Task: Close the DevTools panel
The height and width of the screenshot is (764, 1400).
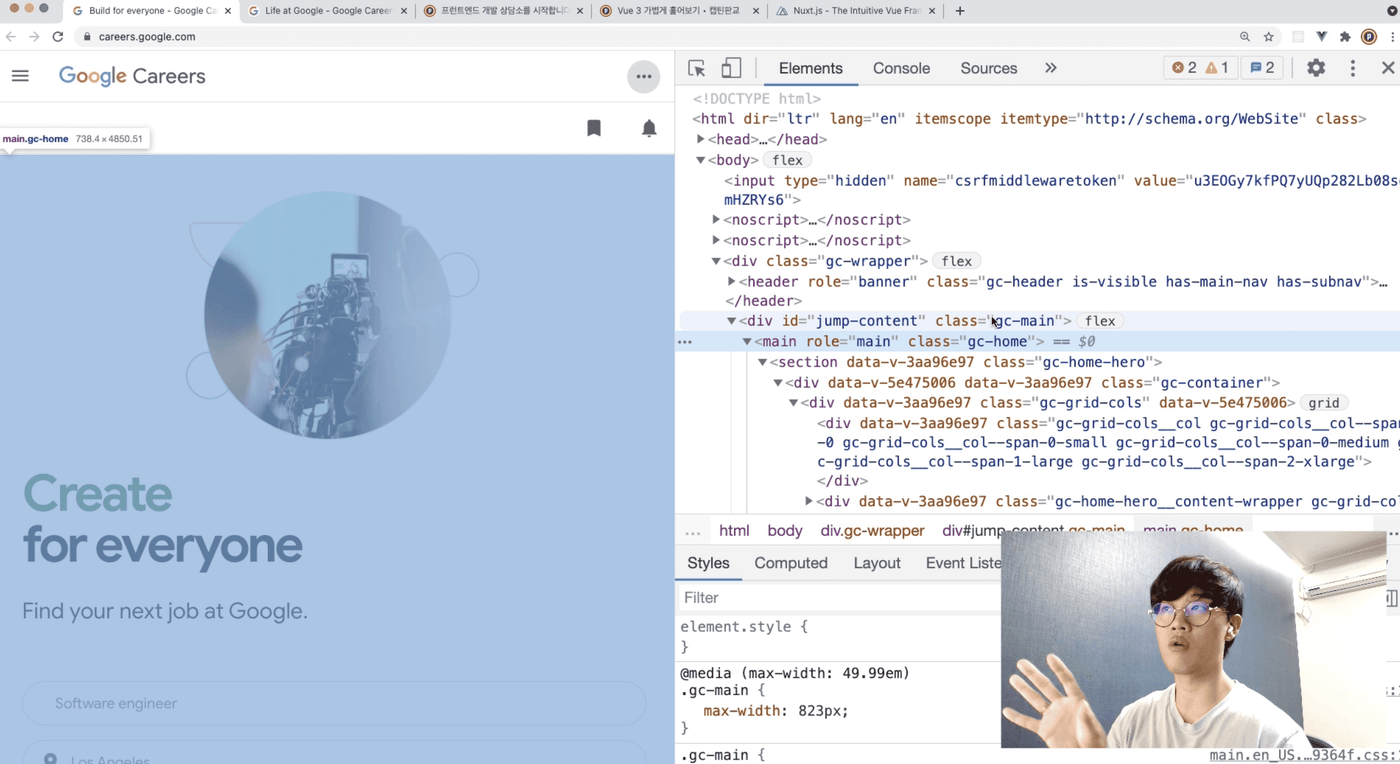Action: (1387, 68)
